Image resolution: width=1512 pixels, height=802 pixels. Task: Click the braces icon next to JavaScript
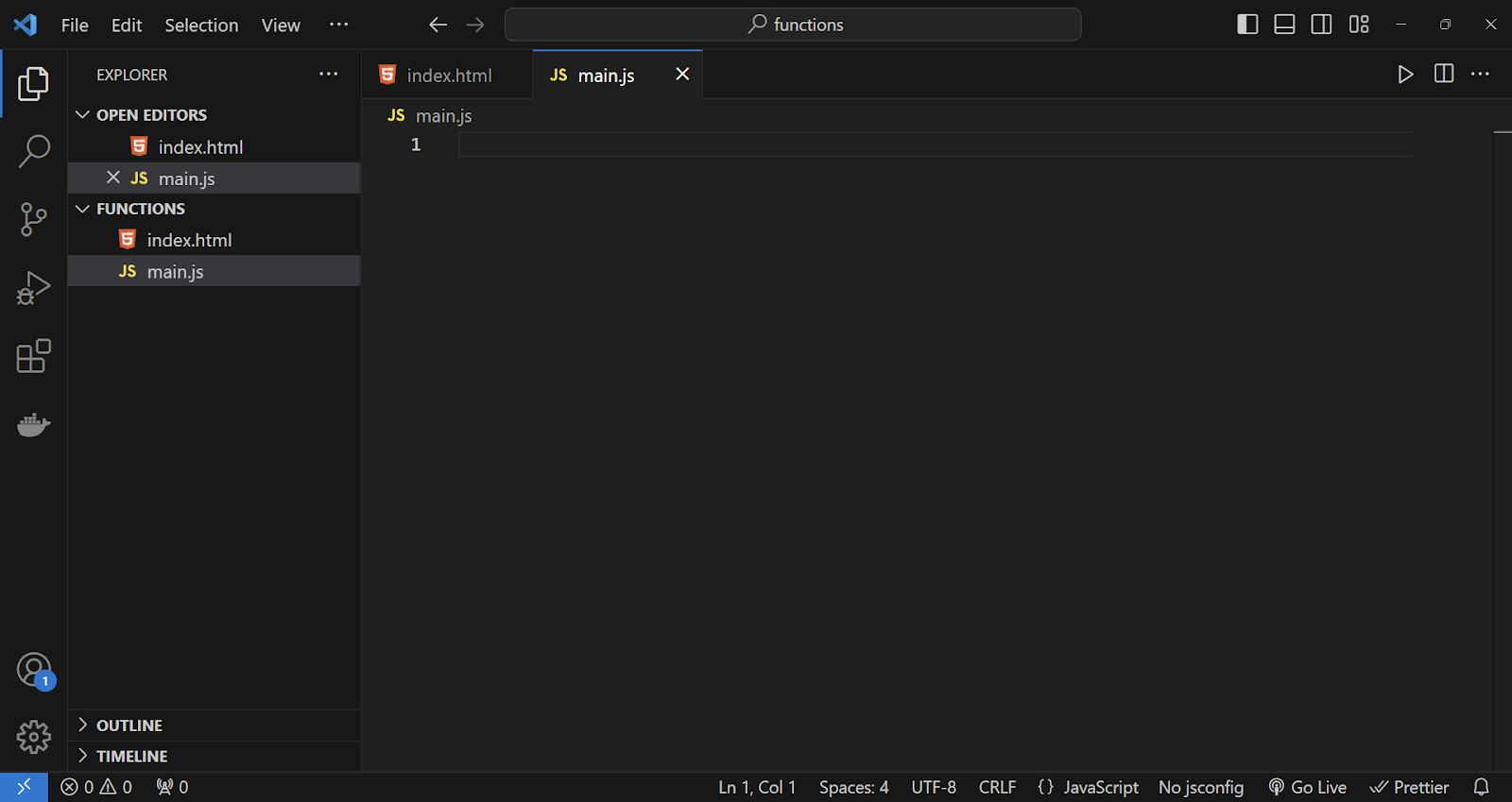click(1045, 787)
